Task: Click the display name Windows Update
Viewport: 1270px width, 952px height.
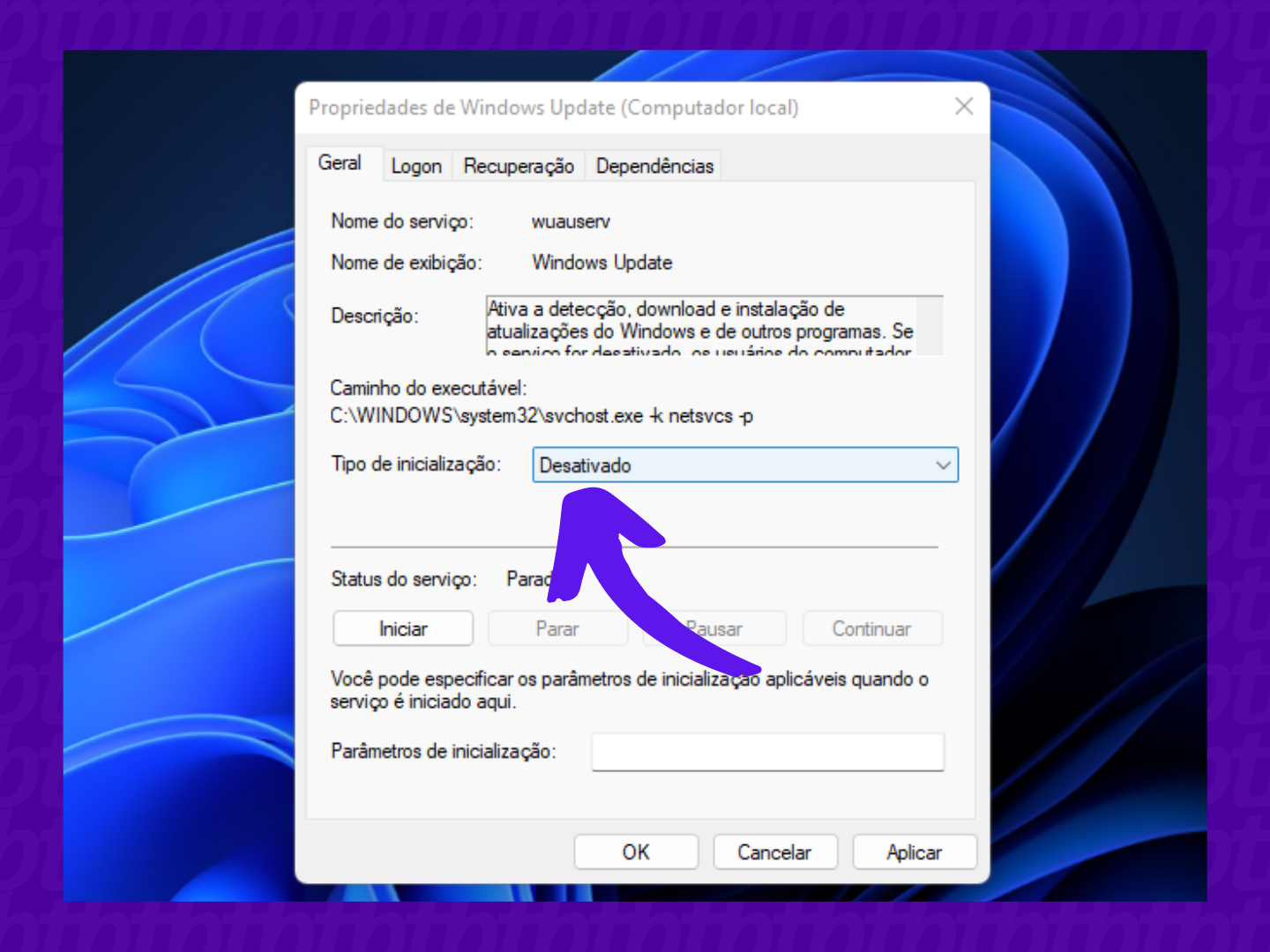Action: (602, 263)
